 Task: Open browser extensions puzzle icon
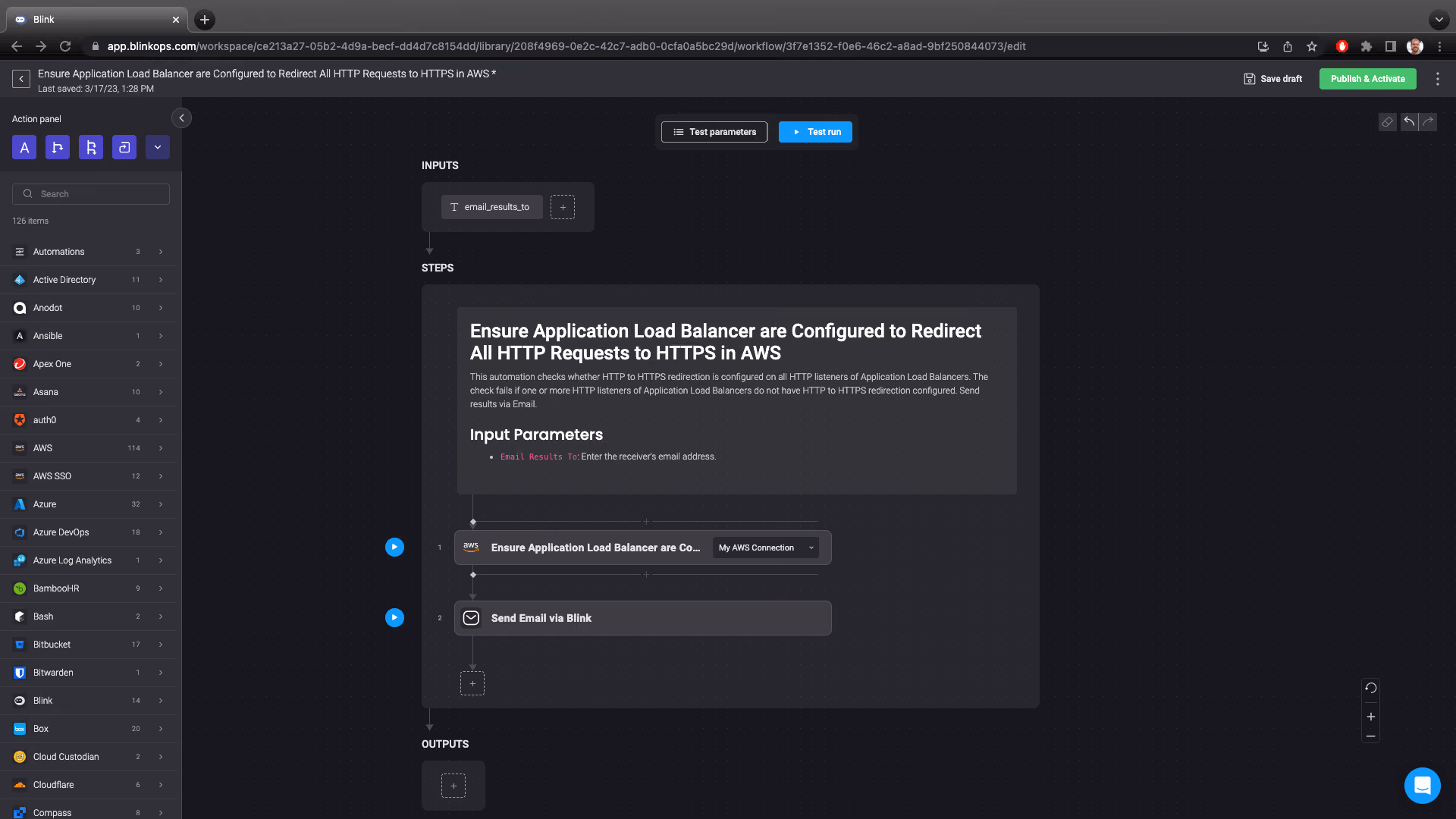pos(1366,46)
